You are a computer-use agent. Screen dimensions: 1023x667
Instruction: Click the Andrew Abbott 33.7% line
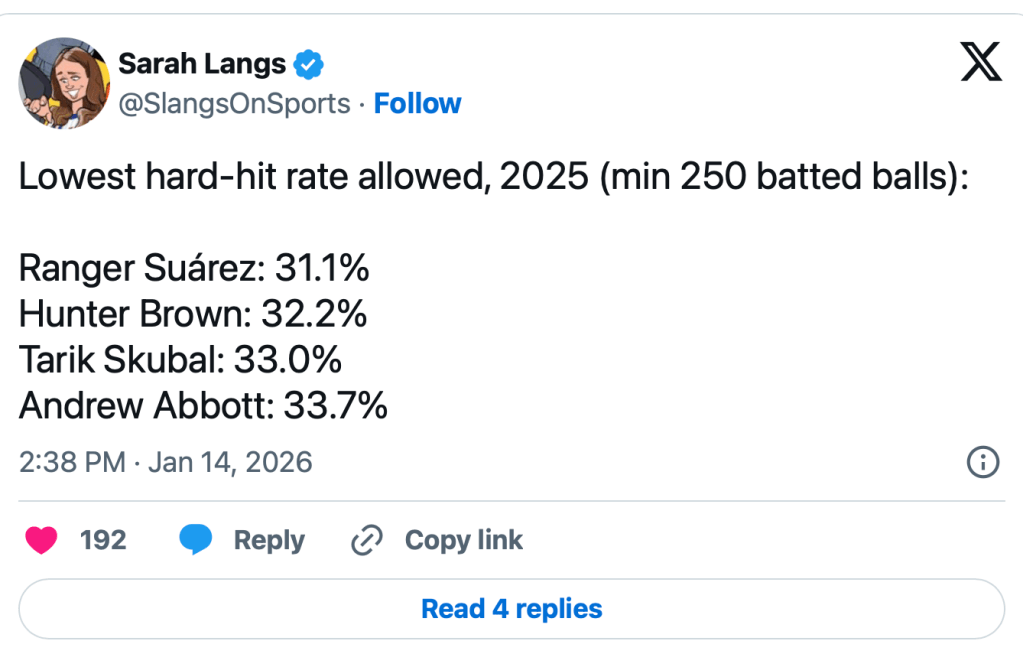(203, 406)
